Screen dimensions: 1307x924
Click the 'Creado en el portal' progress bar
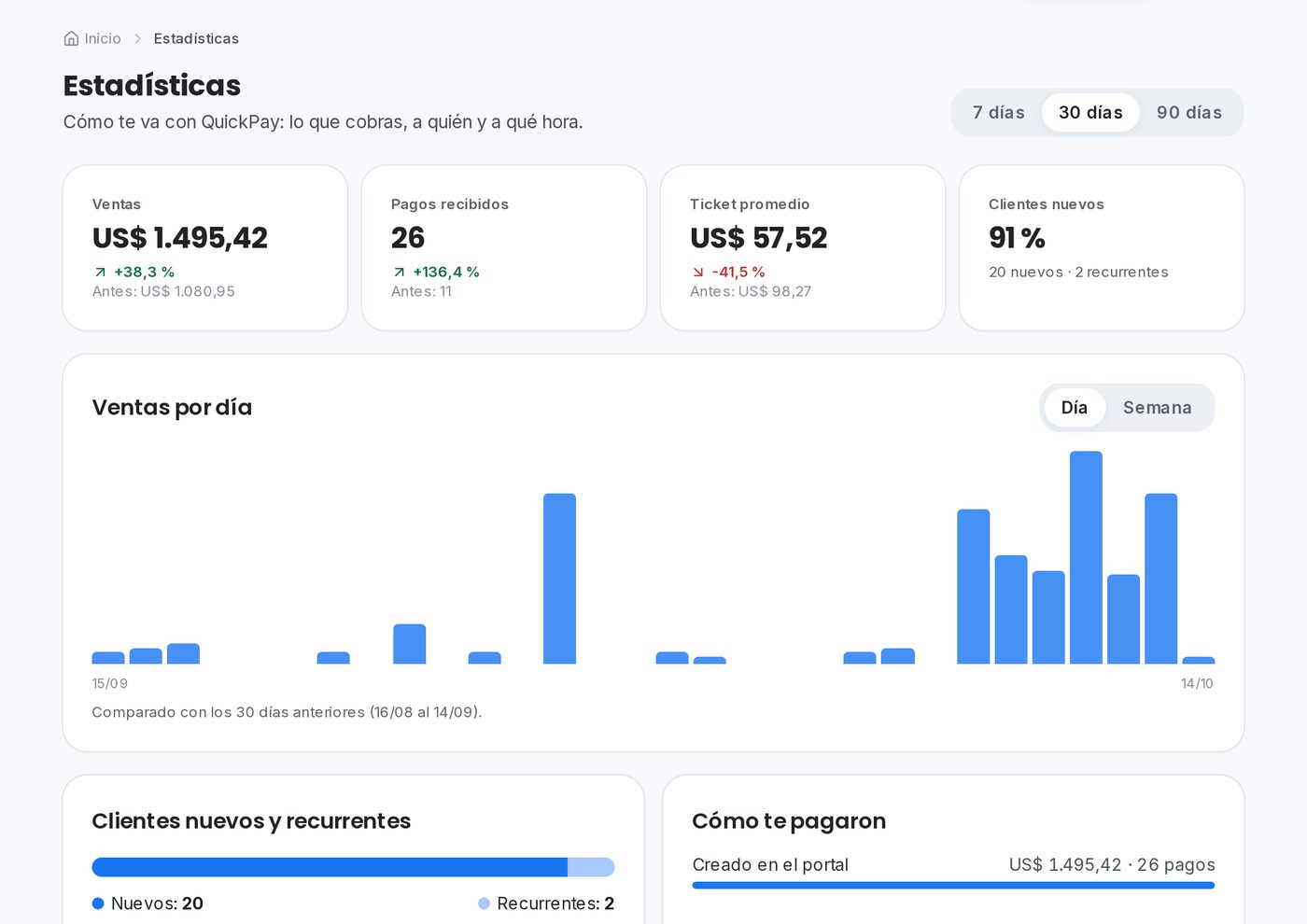(x=953, y=885)
